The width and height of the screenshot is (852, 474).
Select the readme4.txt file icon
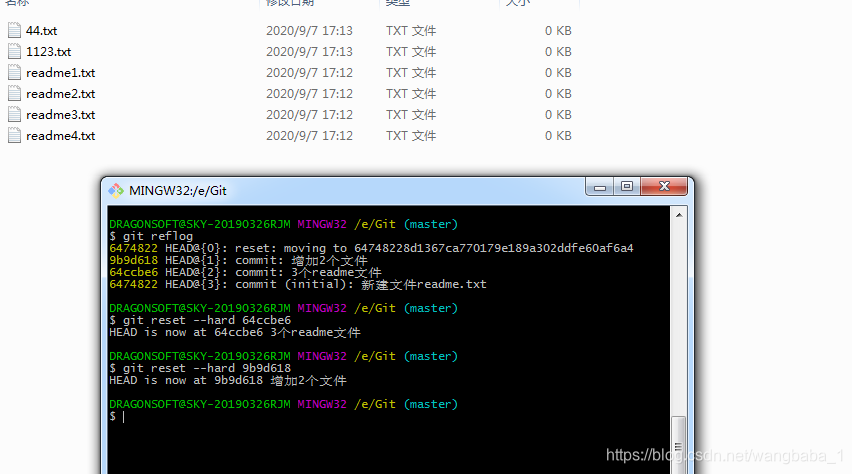15,135
